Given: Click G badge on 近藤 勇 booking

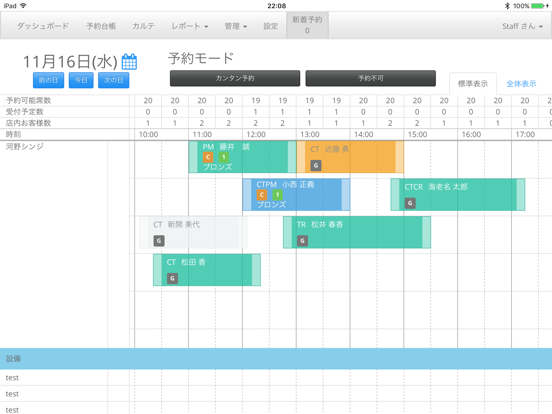Looking at the screenshot, I should point(316,165).
